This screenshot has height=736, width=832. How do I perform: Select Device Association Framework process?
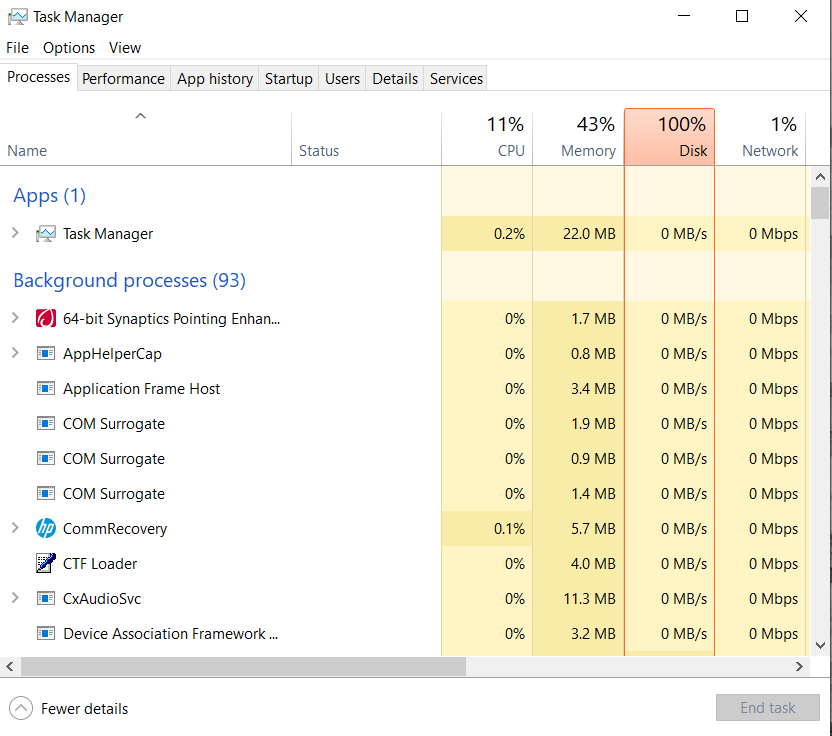pos(405,634)
